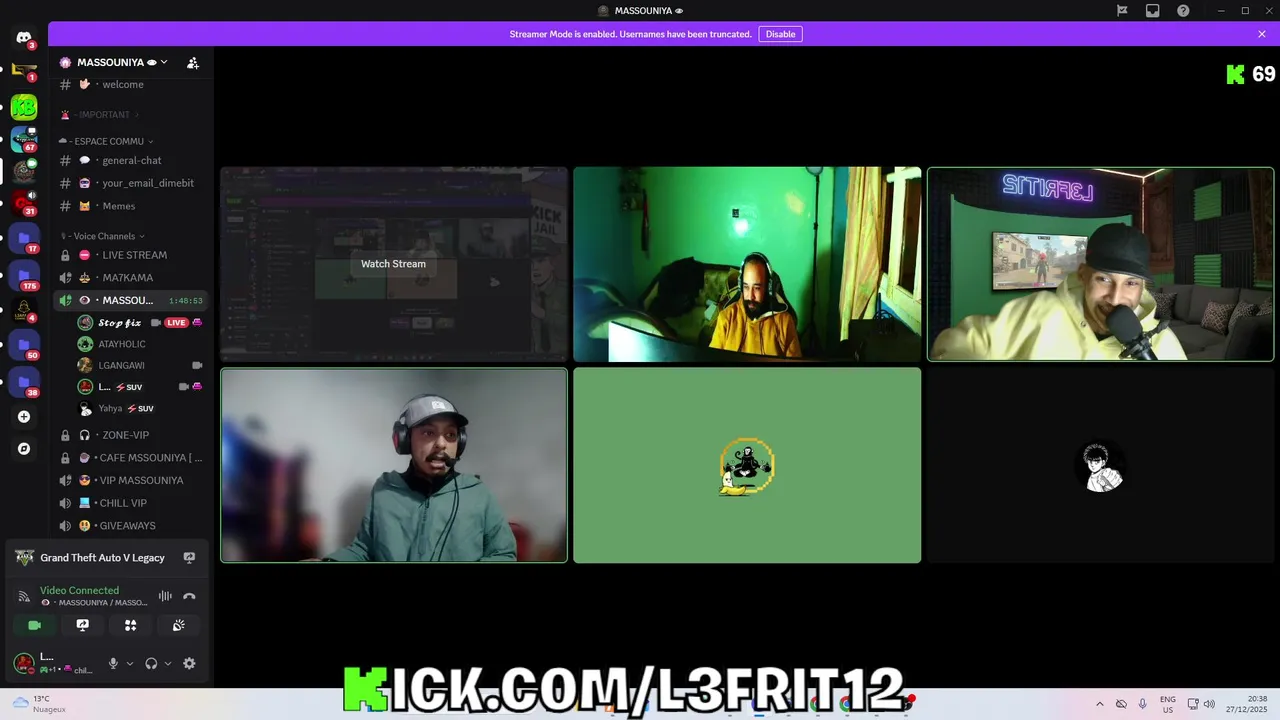Open the Quests flag icon in title bar

1122,11
